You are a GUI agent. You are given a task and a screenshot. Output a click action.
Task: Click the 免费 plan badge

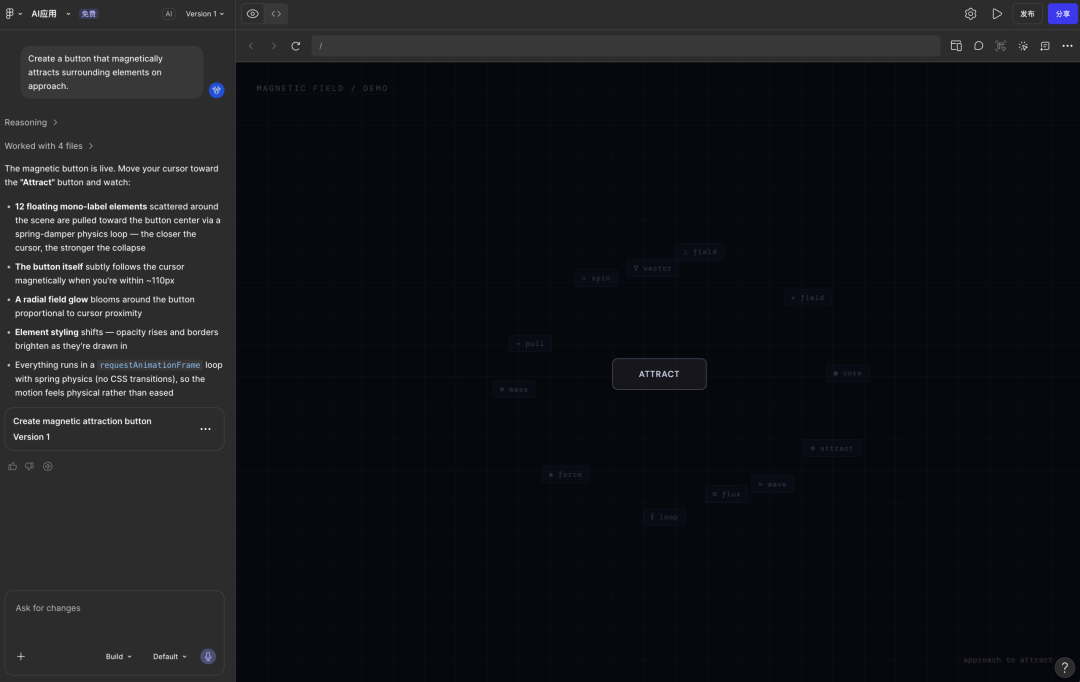tap(89, 14)
